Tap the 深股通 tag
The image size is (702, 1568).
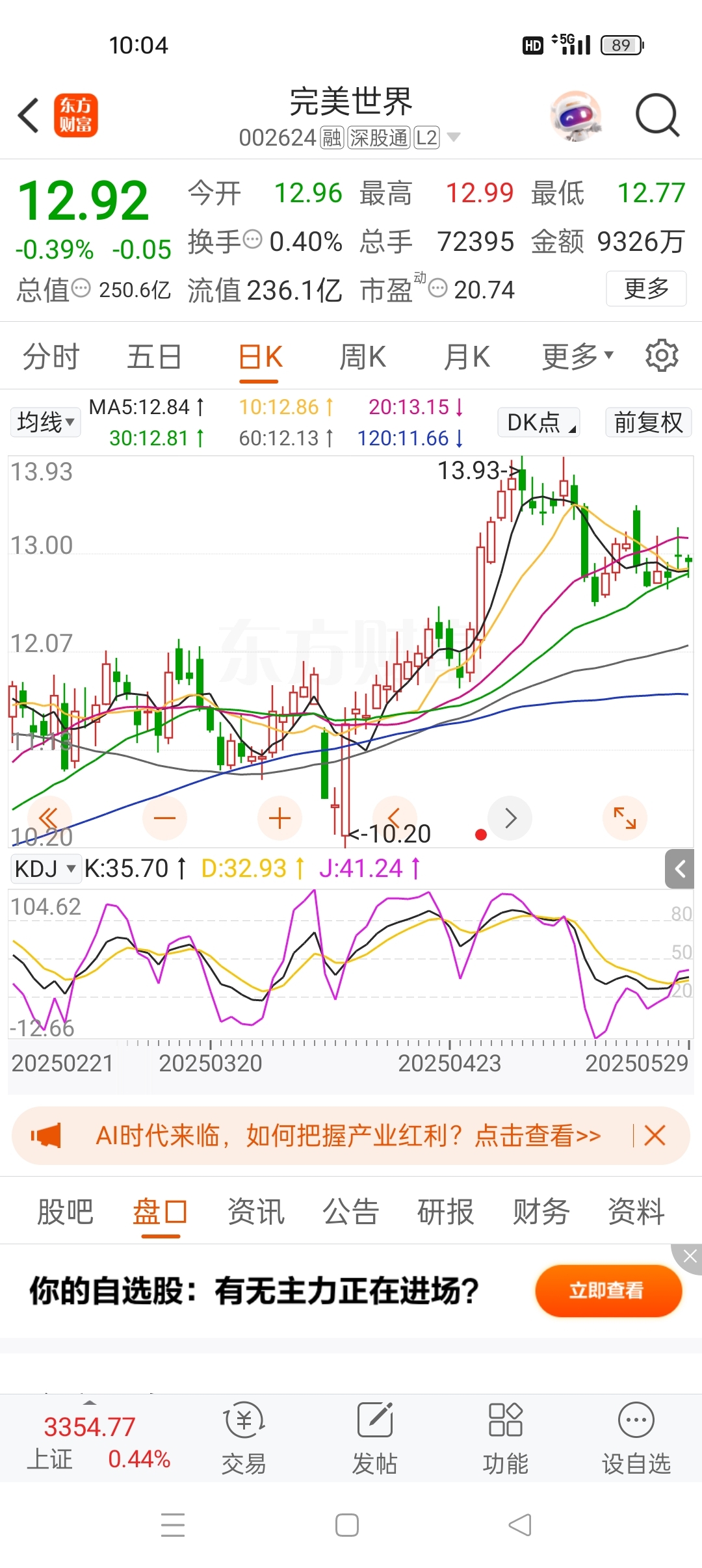[x=379, y=138]
